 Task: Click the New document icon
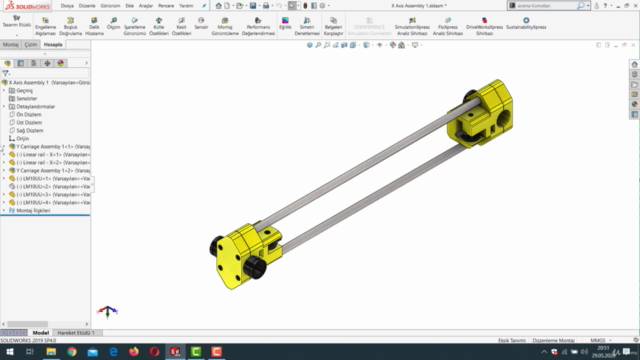[x=227, y=6]
